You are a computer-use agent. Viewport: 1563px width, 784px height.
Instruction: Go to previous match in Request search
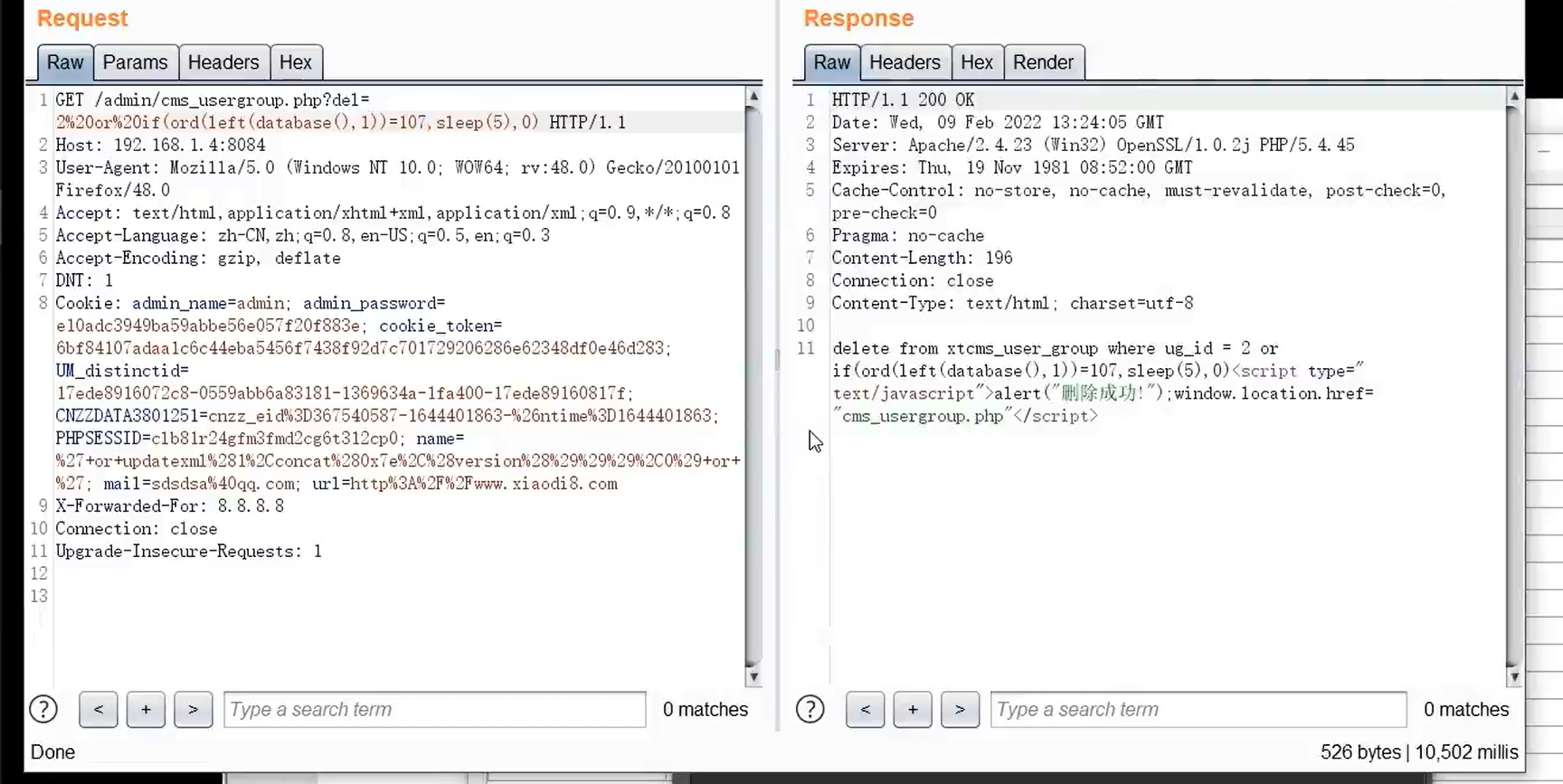tap(99, 710)
